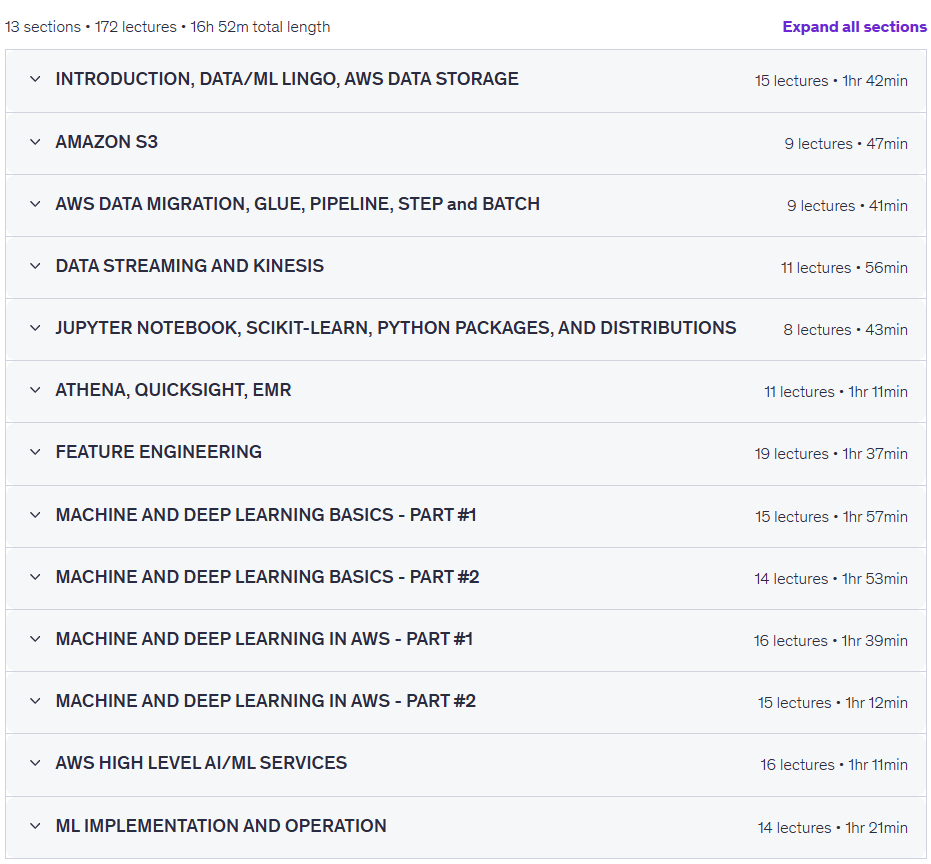Select MACHINE AND DEEP LEARNING IN AWS - PART #2 title

click(265, 701)
